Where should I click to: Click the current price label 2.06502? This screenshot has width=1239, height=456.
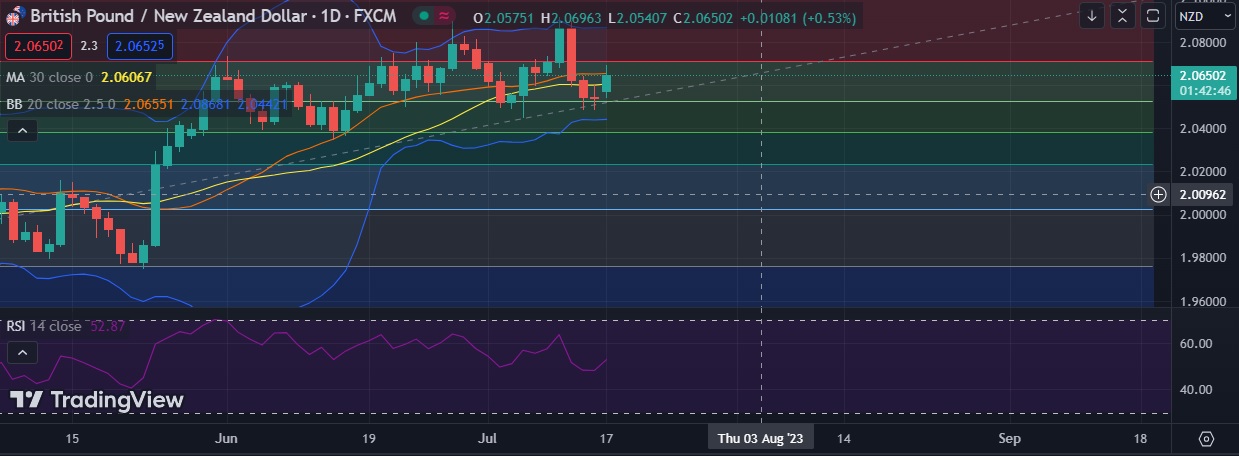click(x=1203, y=75)
